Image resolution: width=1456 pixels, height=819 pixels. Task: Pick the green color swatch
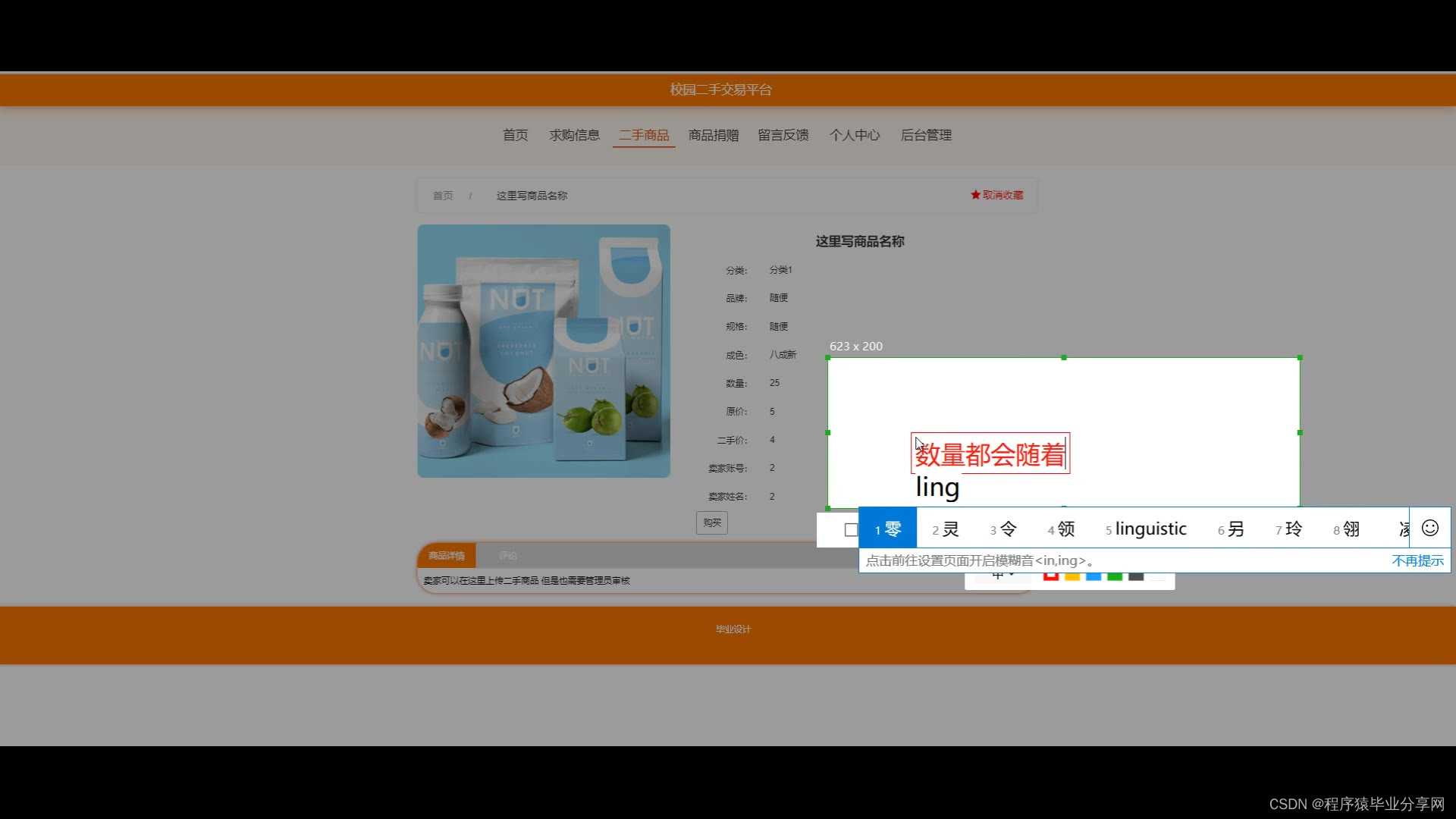pyautogui.click(x=1115, y=577)
